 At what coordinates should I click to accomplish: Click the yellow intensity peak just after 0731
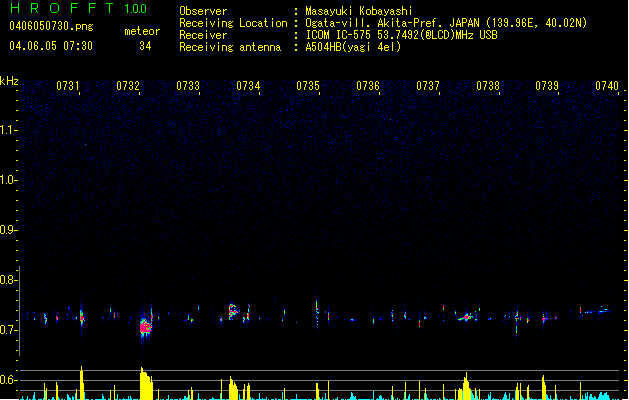pyautogui.click(x=81, y=383)
